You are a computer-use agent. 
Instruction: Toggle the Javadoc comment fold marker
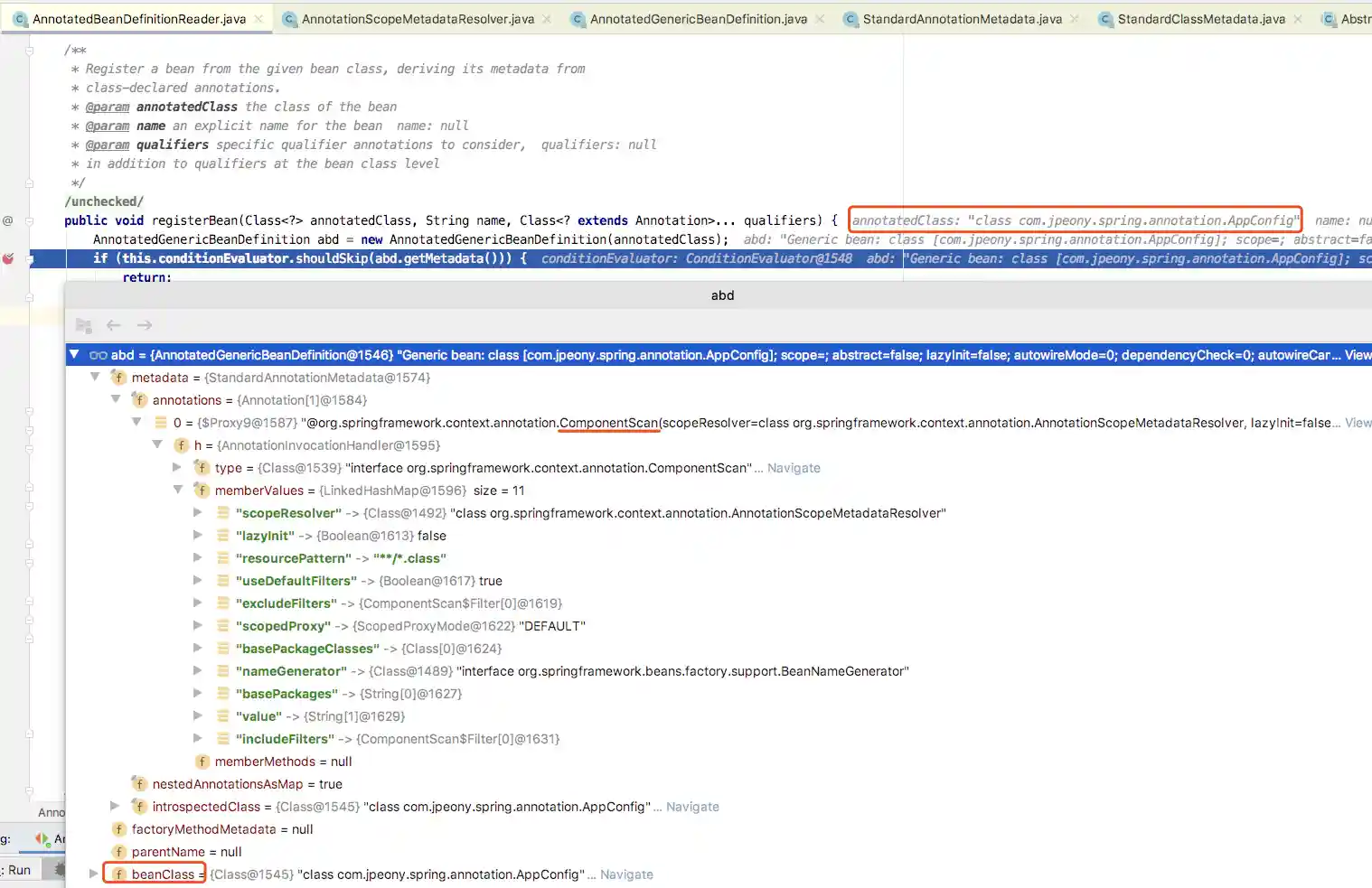coord(30,51)
